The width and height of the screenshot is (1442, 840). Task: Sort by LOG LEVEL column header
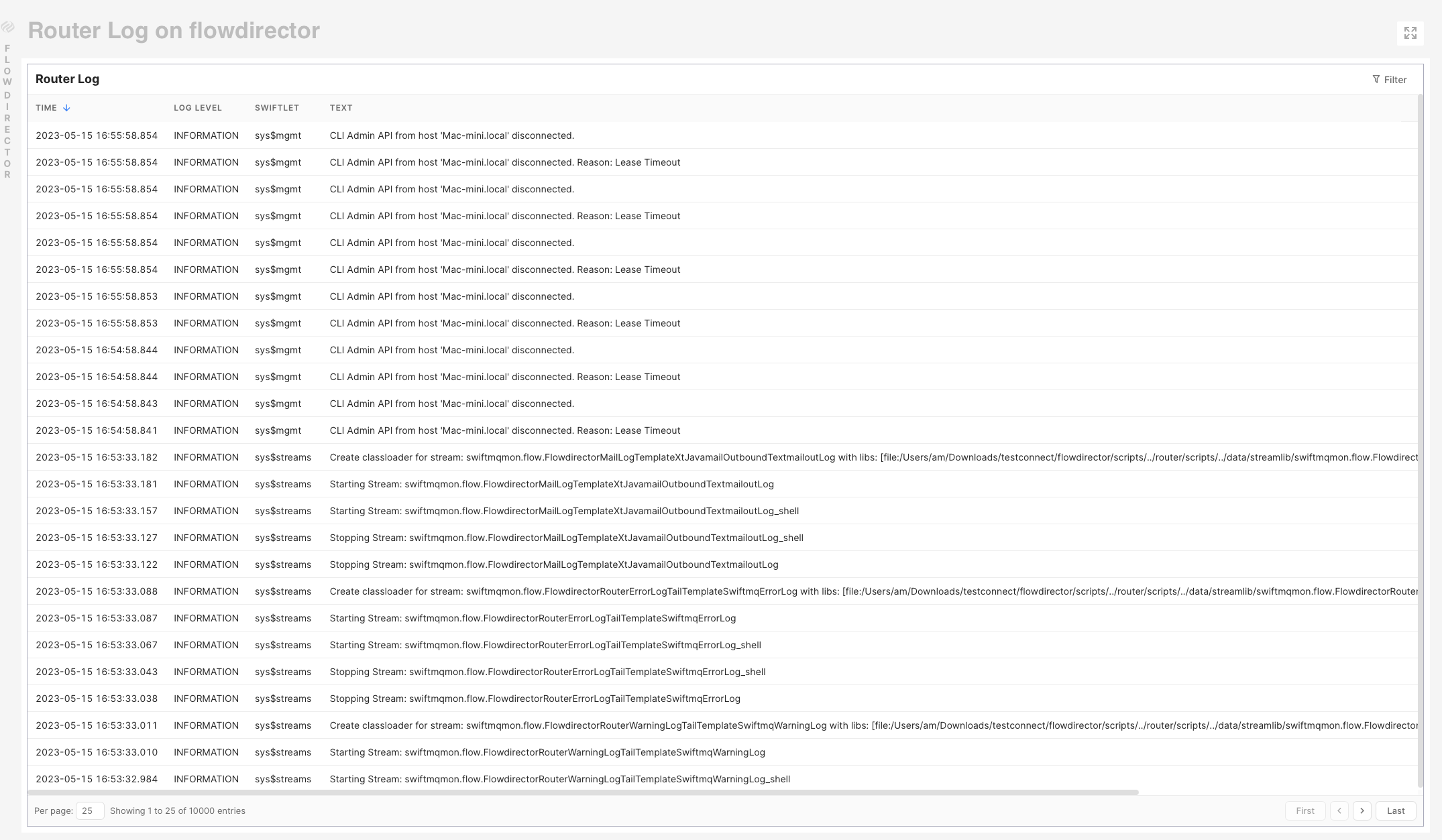197,108
